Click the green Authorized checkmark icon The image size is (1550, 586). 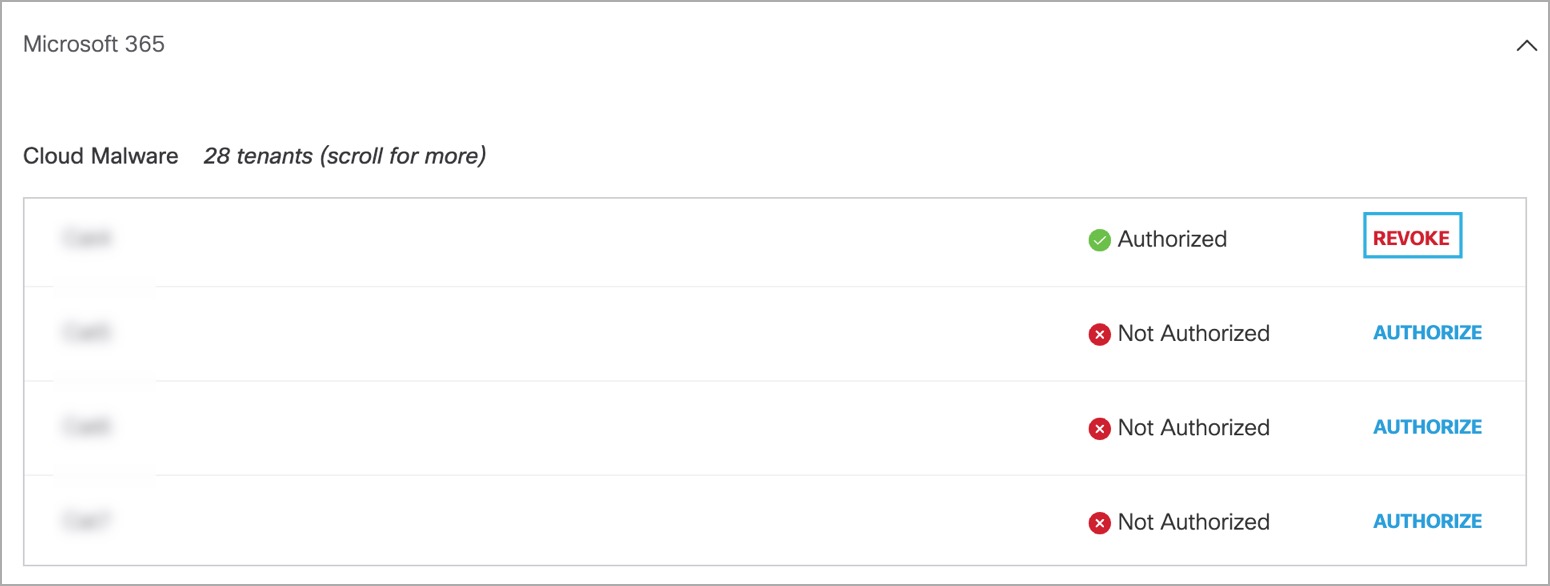[x=1099, y=240]
